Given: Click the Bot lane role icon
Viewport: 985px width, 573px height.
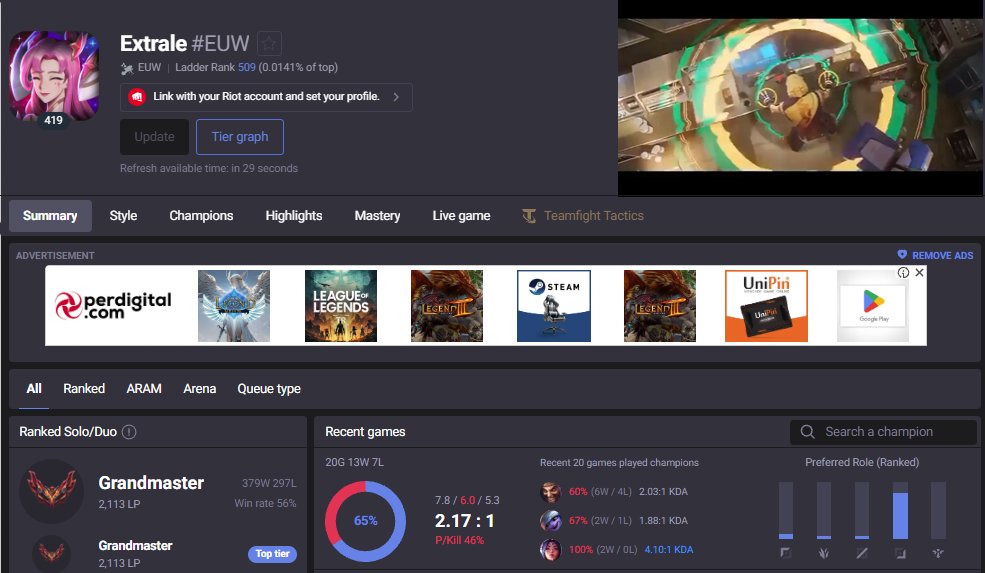Looking at the screenshot, I should (900, 553).
